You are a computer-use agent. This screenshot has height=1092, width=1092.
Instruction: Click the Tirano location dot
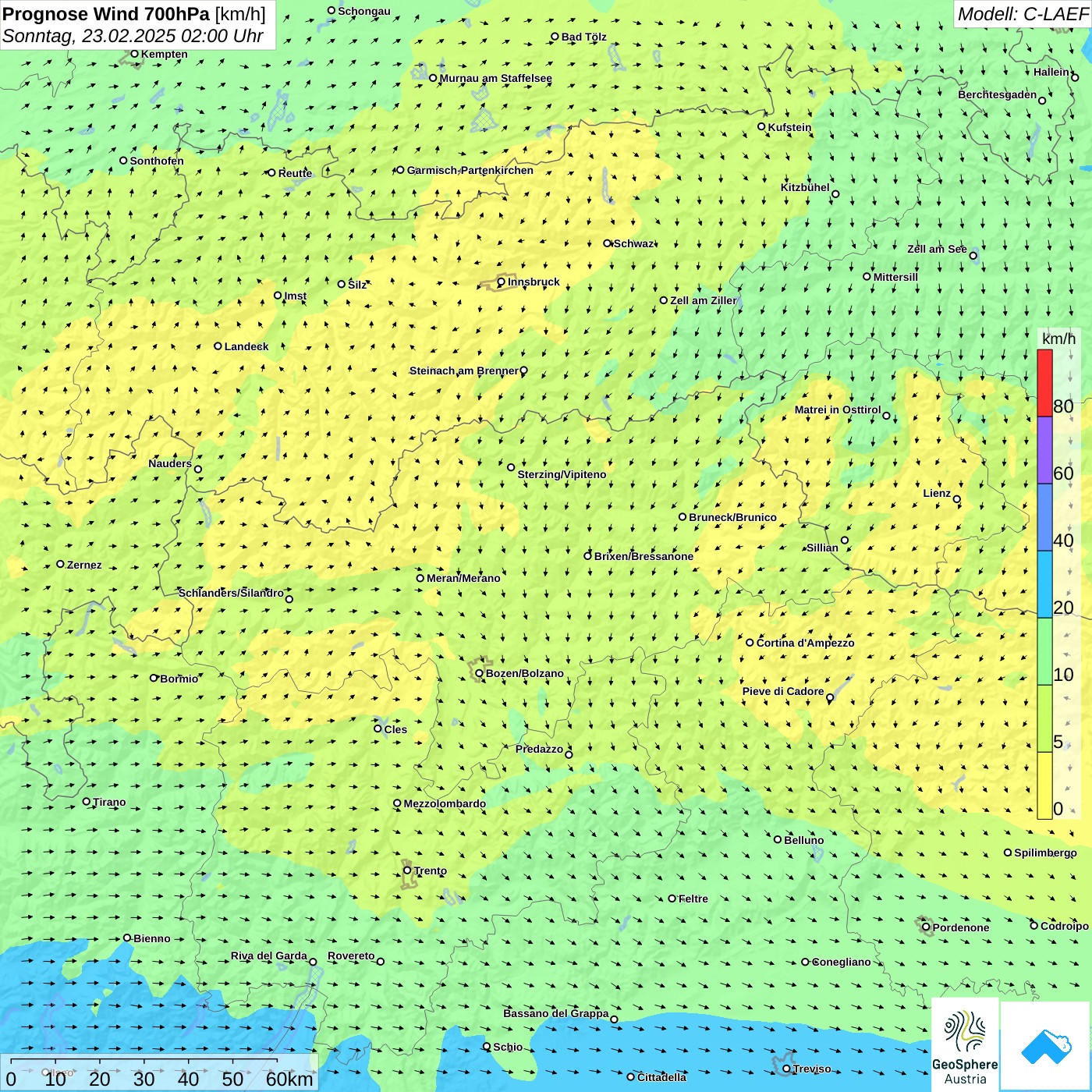87,801
